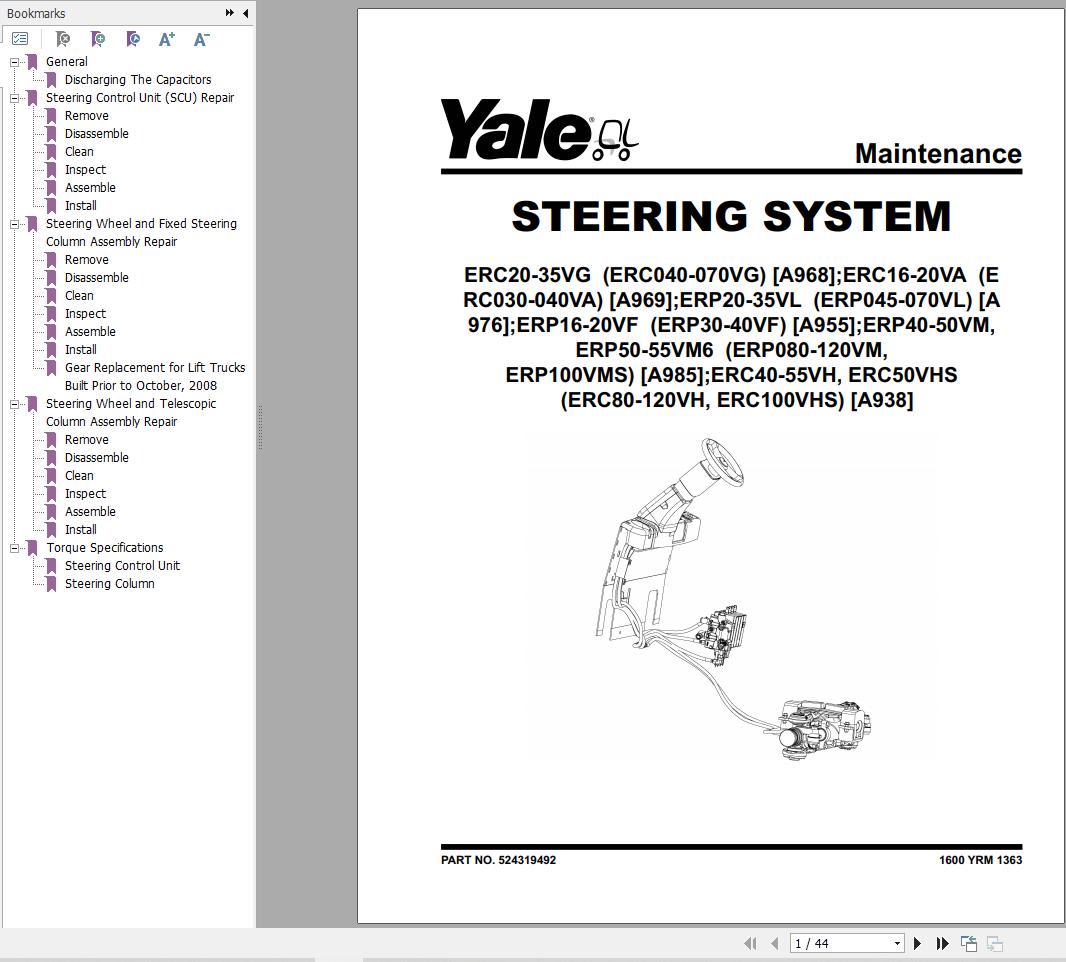Viewport: 1066px width, 962px height.
Task: Jump to the last page
Action: 942,943
